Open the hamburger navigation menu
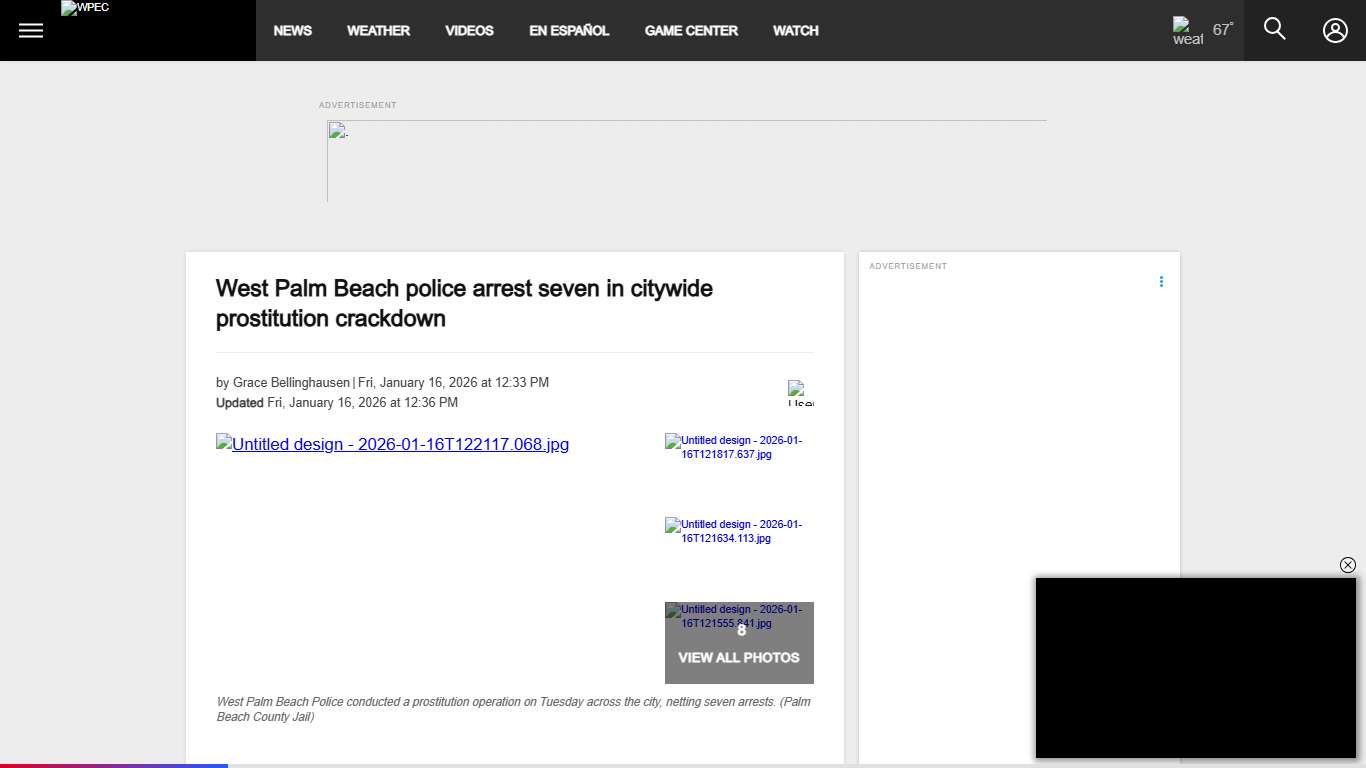Screen dimensions: 1366x768 tap(30, 30)
